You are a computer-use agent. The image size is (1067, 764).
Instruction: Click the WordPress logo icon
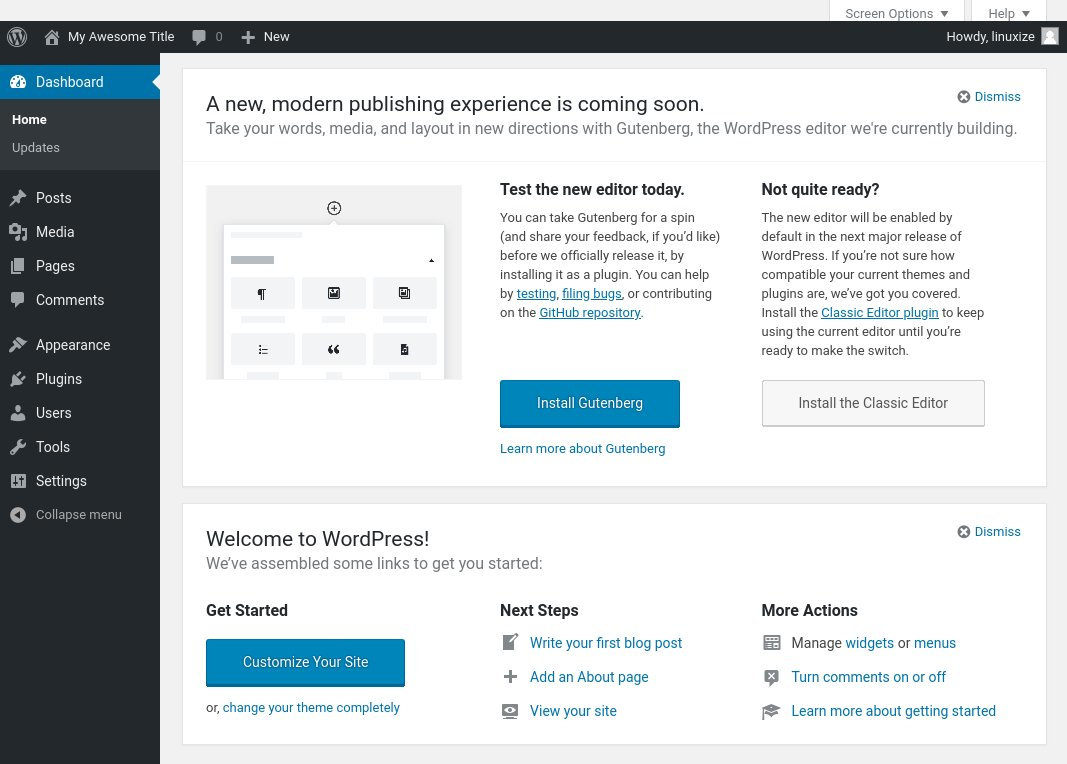tap(17, 37)
